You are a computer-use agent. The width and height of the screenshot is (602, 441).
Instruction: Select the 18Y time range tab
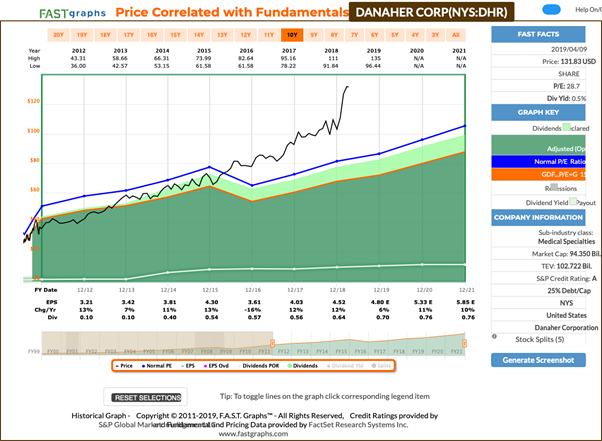click(x=105, y=35)
